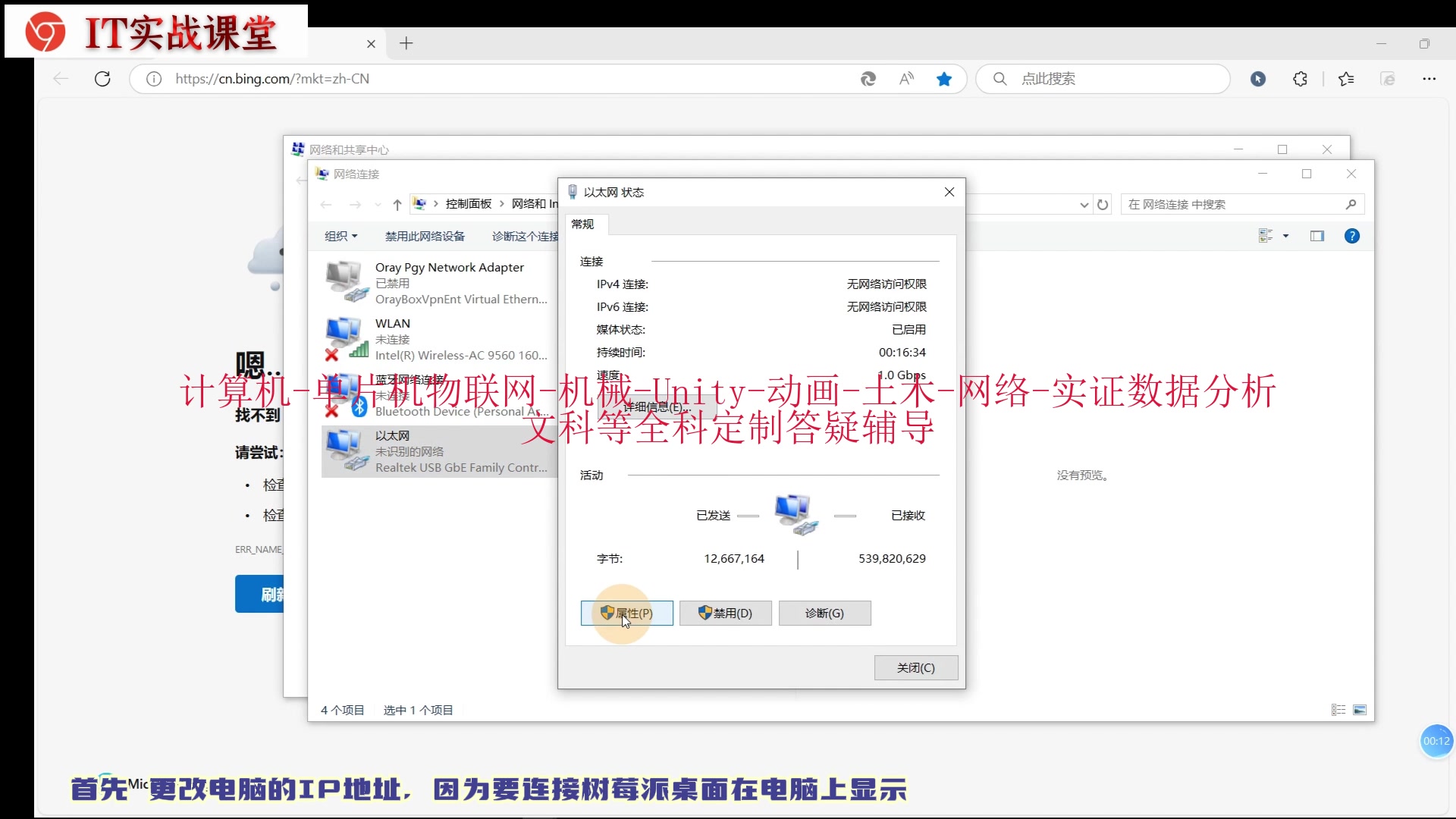Select the 以太网 Ethernet adapter item
This screenshot has height=819, width=1456.
(x=440, y=451)
